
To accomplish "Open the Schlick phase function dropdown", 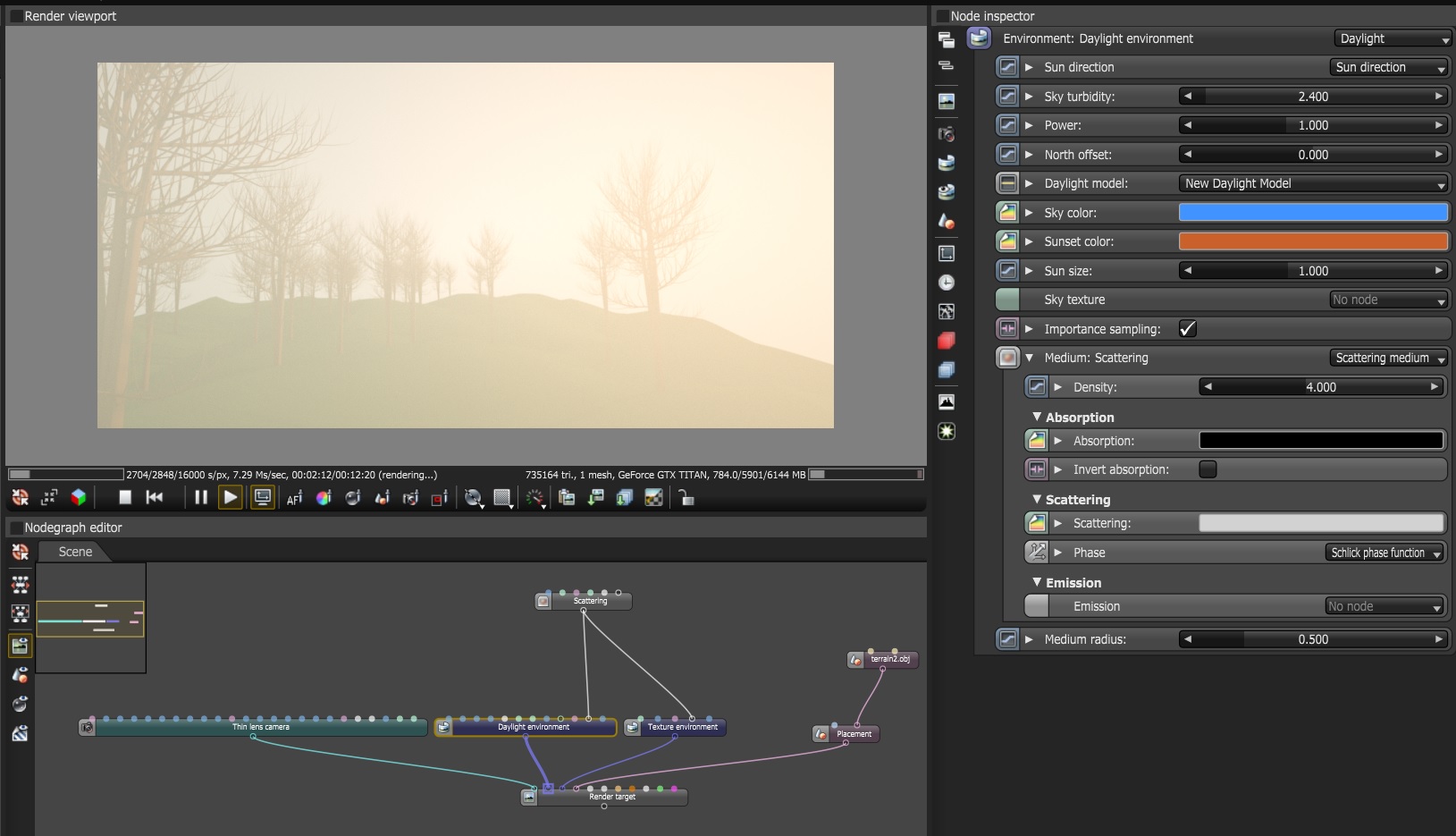I will (1384, 553).
